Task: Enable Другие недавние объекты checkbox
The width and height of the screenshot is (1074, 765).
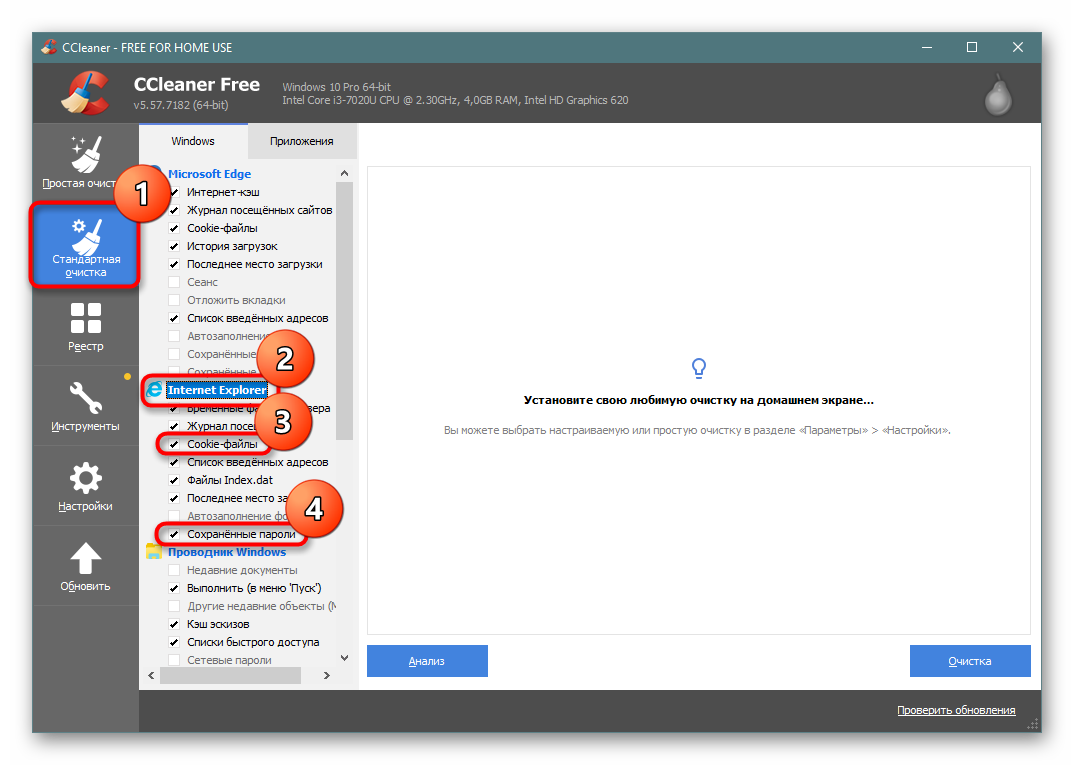Action: [x=174, y=605]
